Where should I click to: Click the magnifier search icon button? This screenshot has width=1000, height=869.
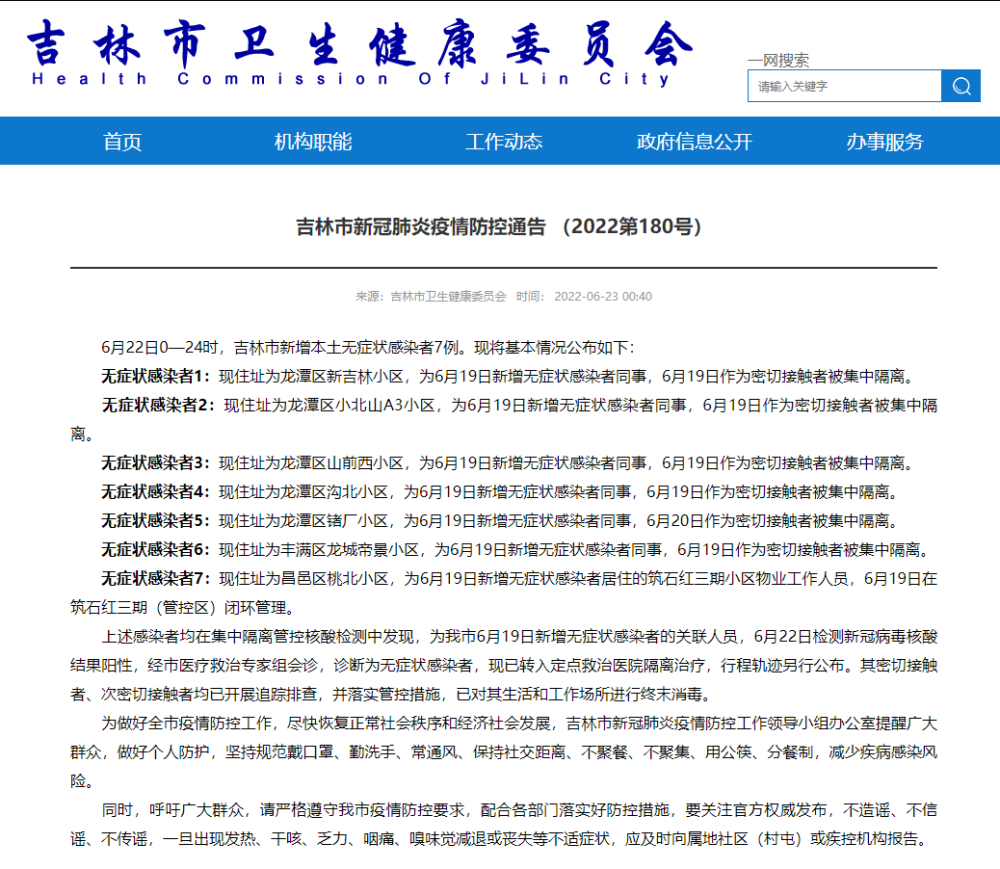coord(961,86)
